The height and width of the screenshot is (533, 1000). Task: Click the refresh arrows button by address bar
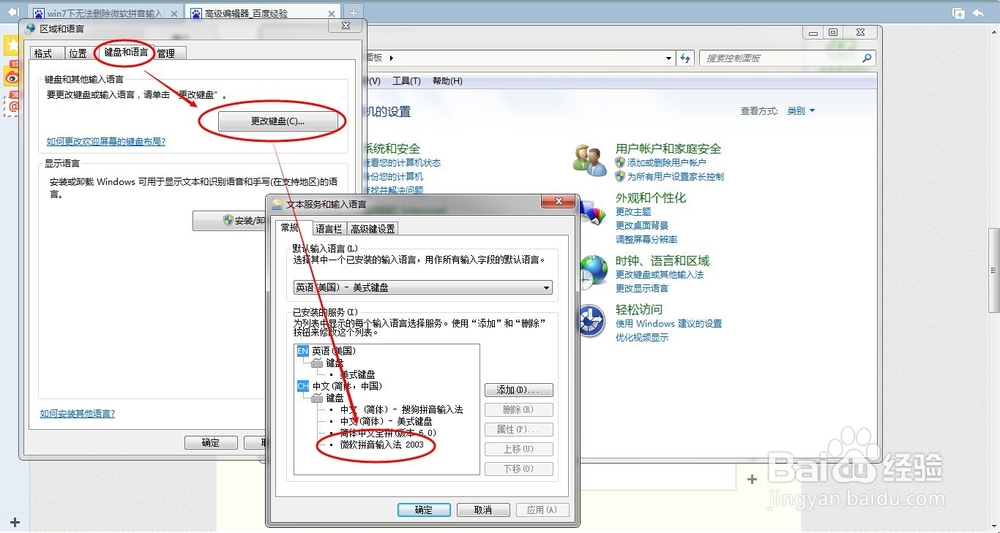point(685,58)
